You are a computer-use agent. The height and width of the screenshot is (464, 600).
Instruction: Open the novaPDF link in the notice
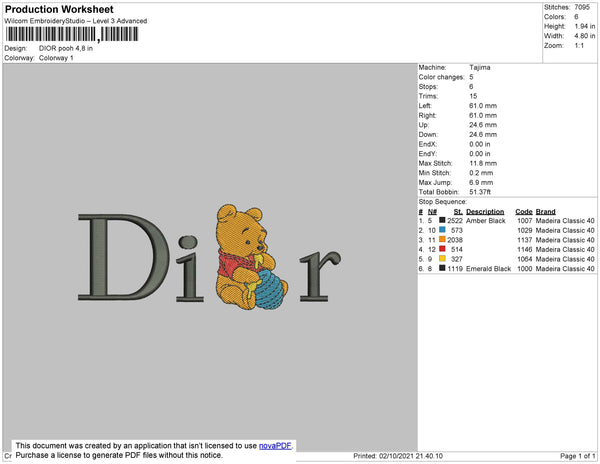click(x=275, y=446)
